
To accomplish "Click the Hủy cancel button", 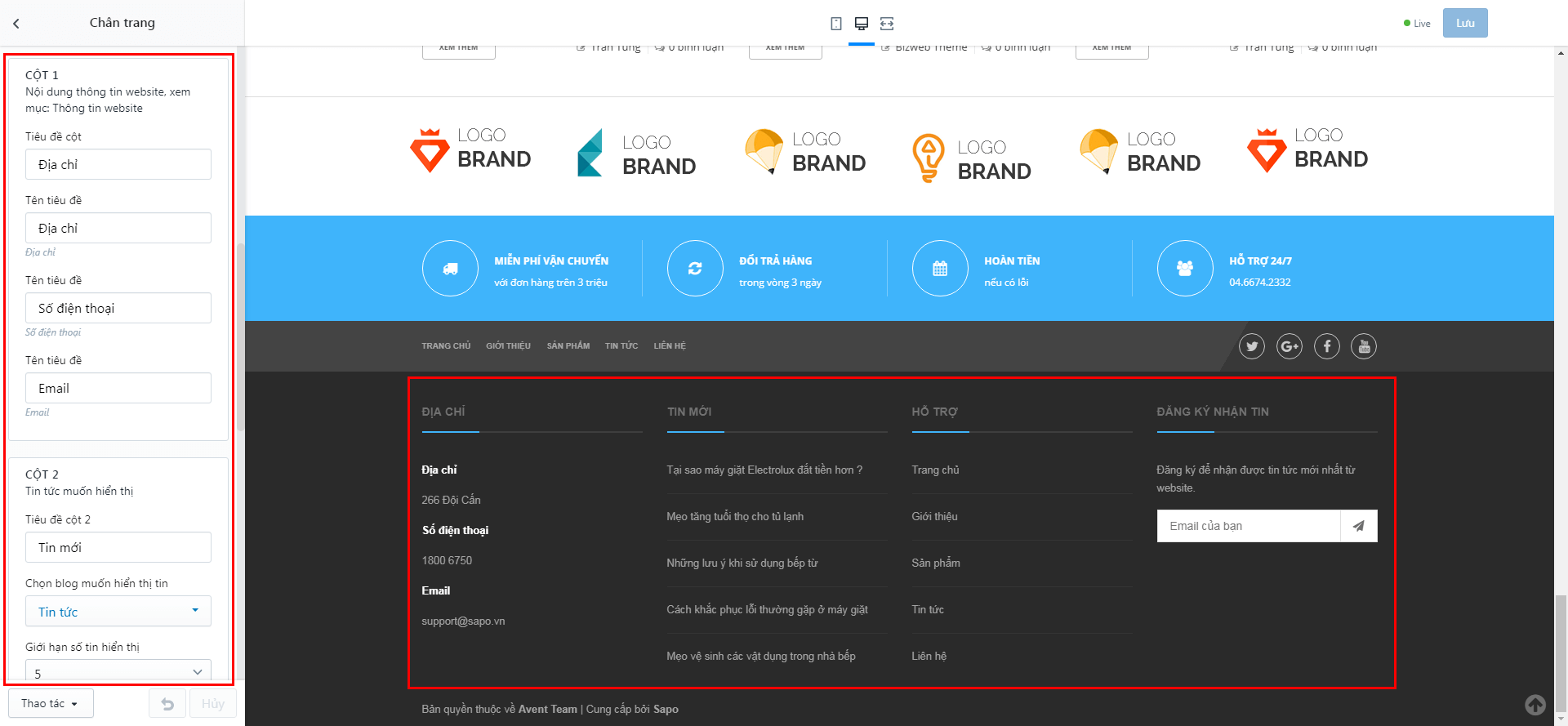I will coord(213,704).
